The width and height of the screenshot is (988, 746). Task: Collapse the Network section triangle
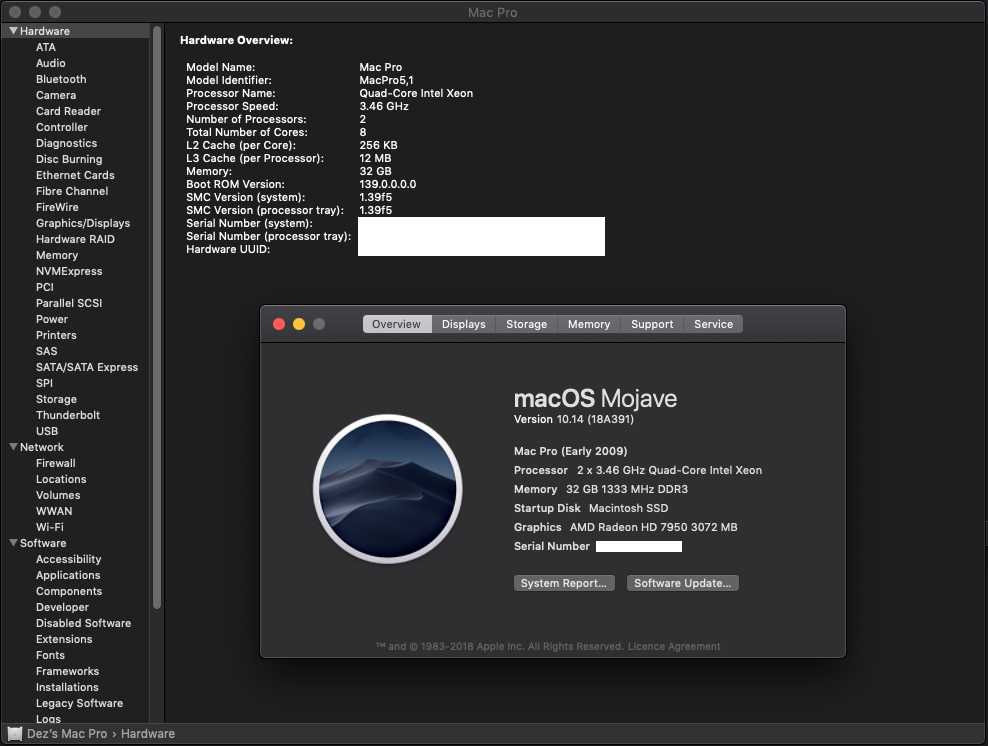pos(13,447)
